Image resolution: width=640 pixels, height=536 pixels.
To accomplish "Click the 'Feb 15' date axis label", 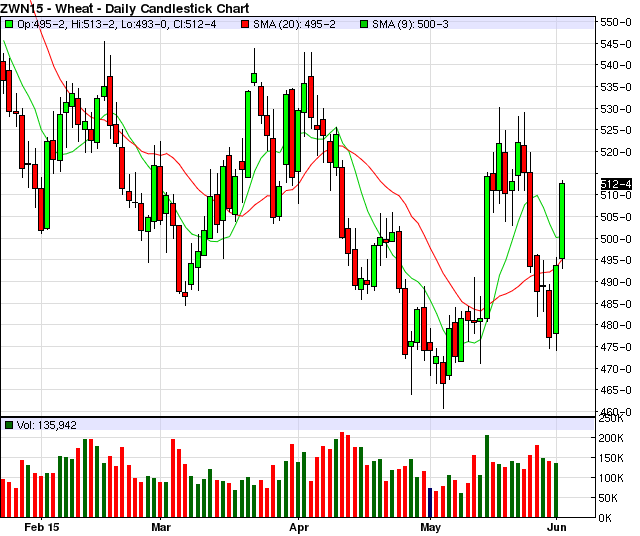I will (x=42, y=527).
